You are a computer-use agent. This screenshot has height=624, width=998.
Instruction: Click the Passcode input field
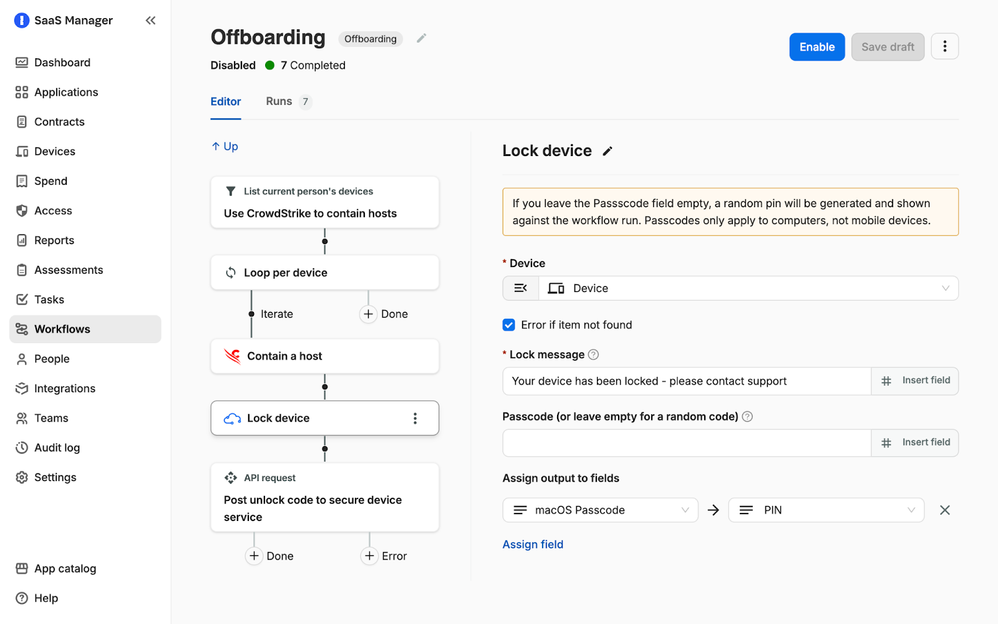click(x=686, y=443)
